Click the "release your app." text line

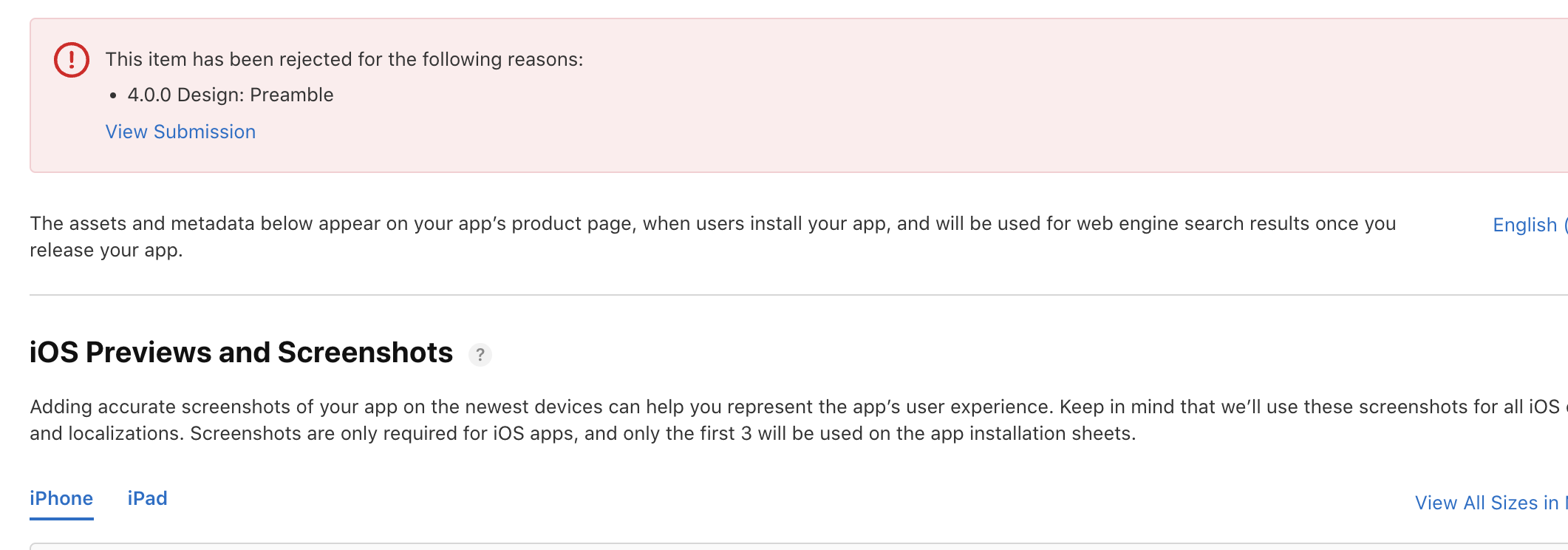coord(106,250)
